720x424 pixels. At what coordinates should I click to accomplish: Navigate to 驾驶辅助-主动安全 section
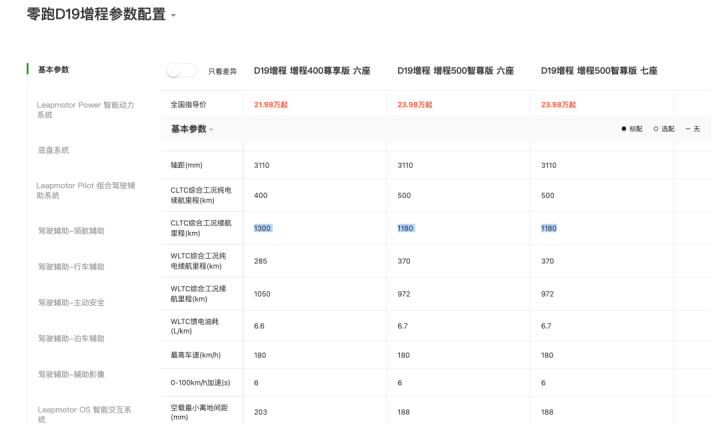71,302
